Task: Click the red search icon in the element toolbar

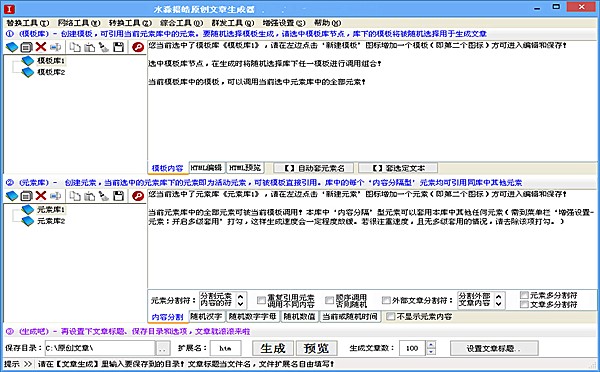Action: [138, 196]
